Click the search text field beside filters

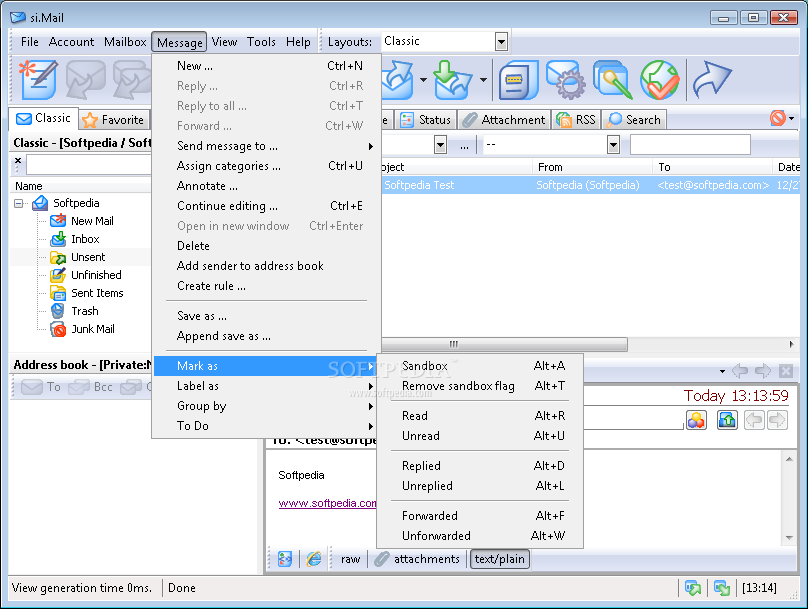tap(690, 145)
